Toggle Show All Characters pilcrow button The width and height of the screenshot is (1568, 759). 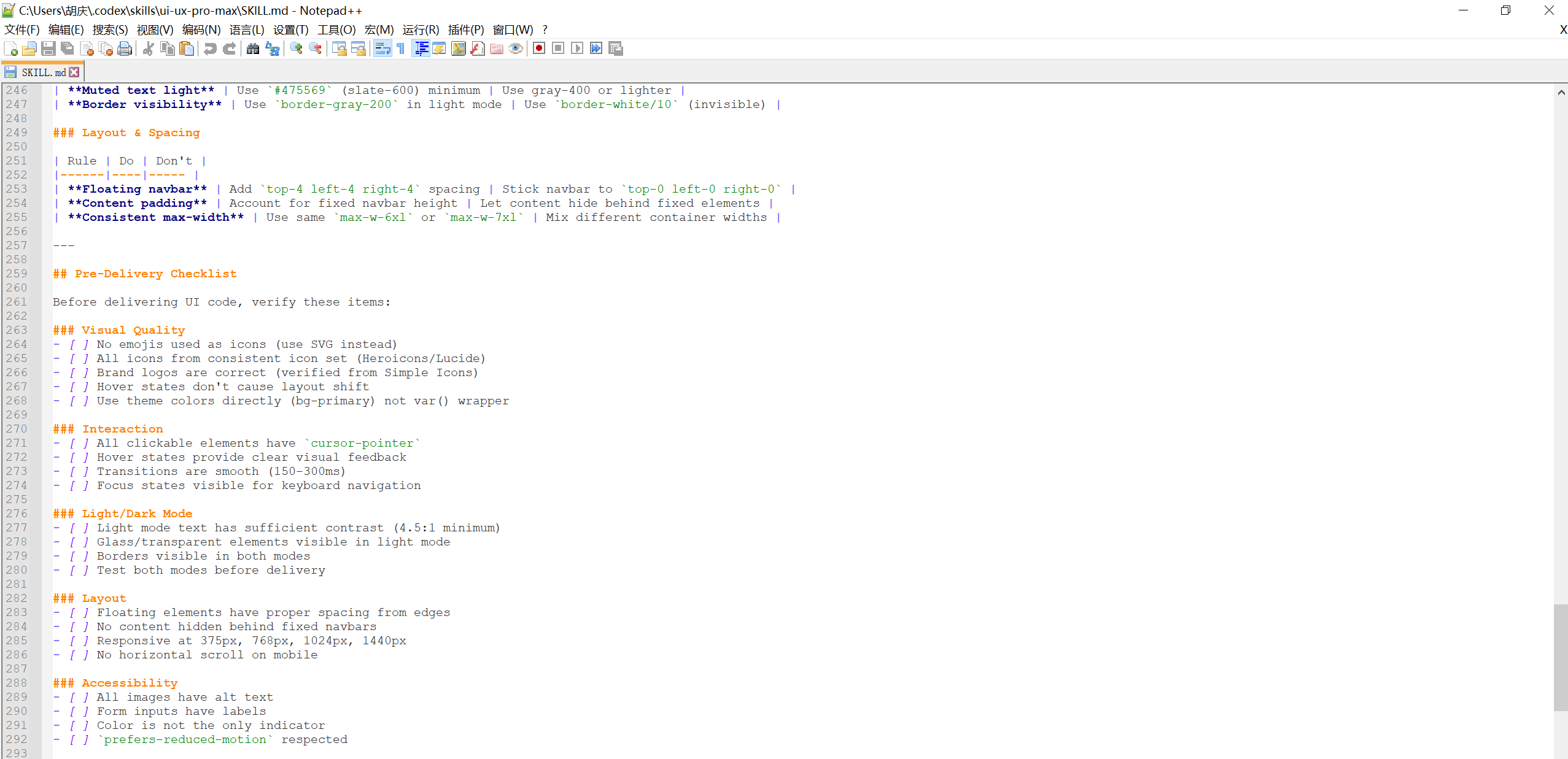(x=401, y=48)
